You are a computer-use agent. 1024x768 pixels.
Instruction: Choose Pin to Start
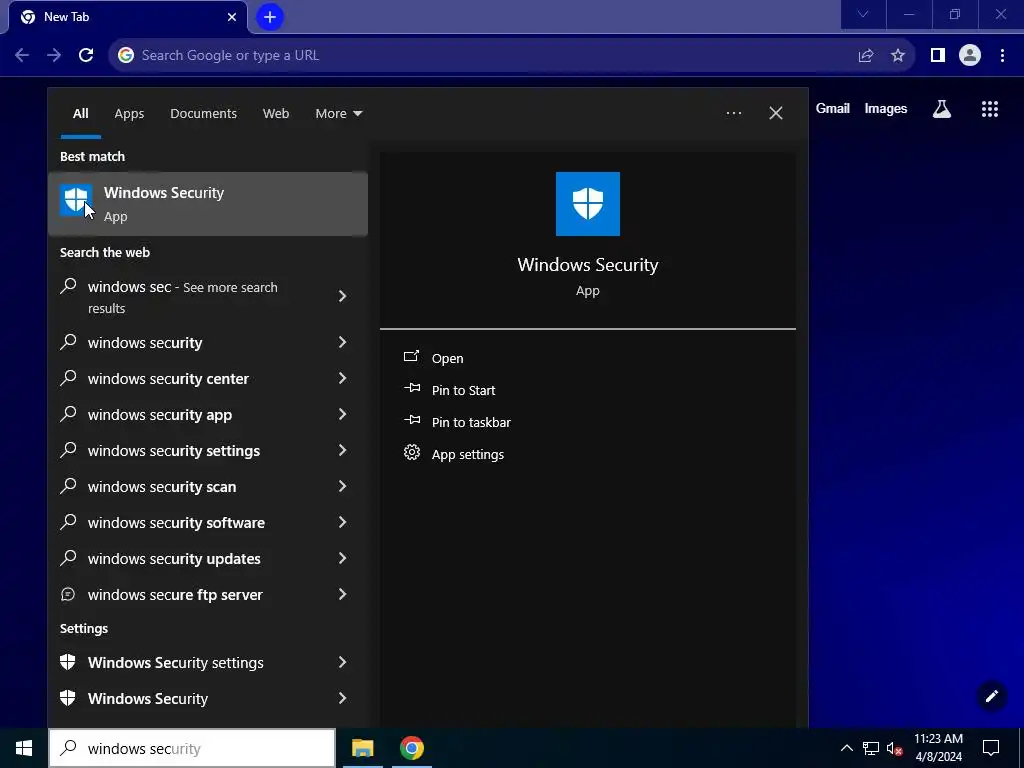(463, 390)
